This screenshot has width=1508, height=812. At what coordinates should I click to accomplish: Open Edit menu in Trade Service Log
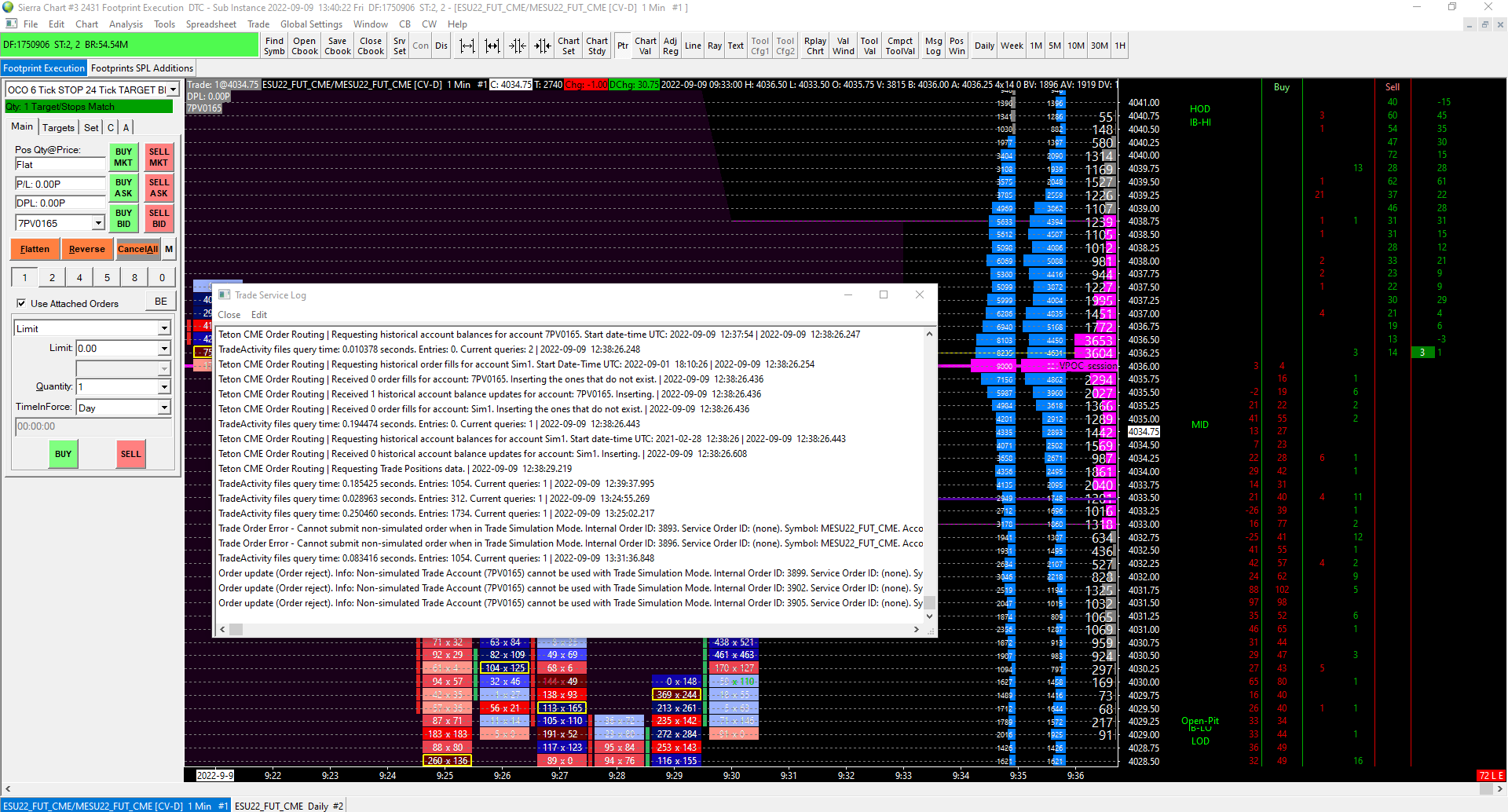click(x=259, y=315)
